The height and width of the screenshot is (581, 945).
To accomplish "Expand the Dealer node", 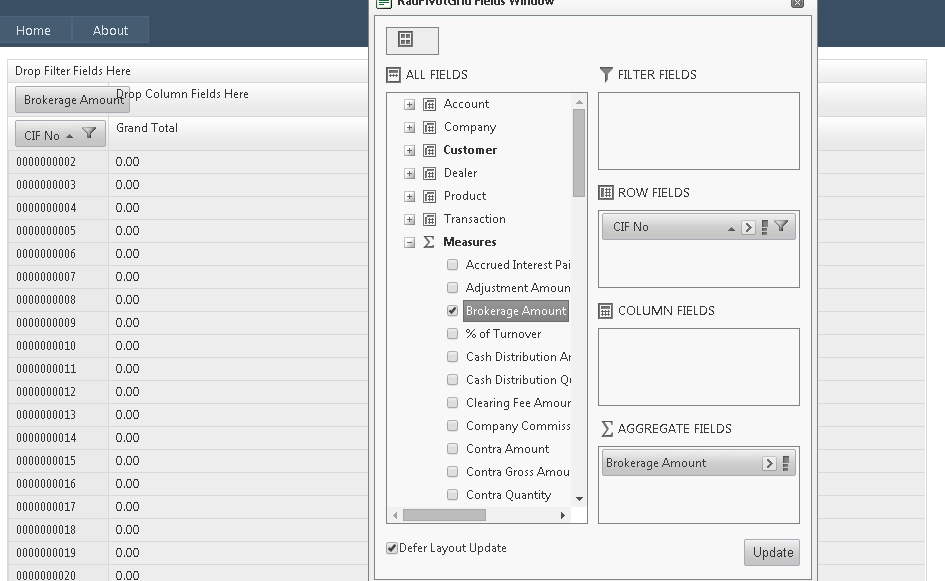I will [409, 174].
